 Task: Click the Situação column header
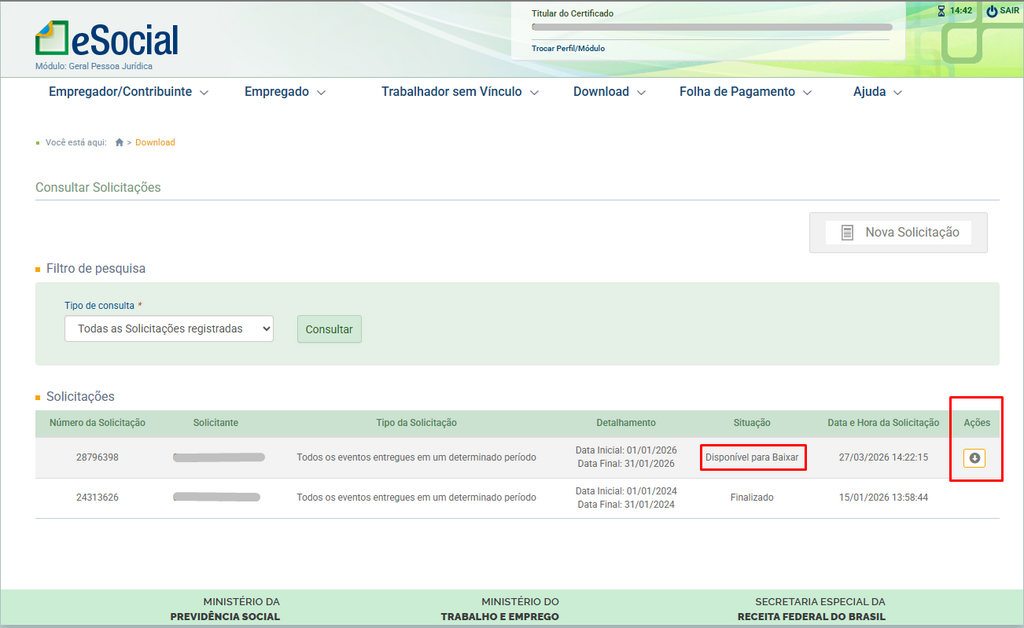click(752, 423)
